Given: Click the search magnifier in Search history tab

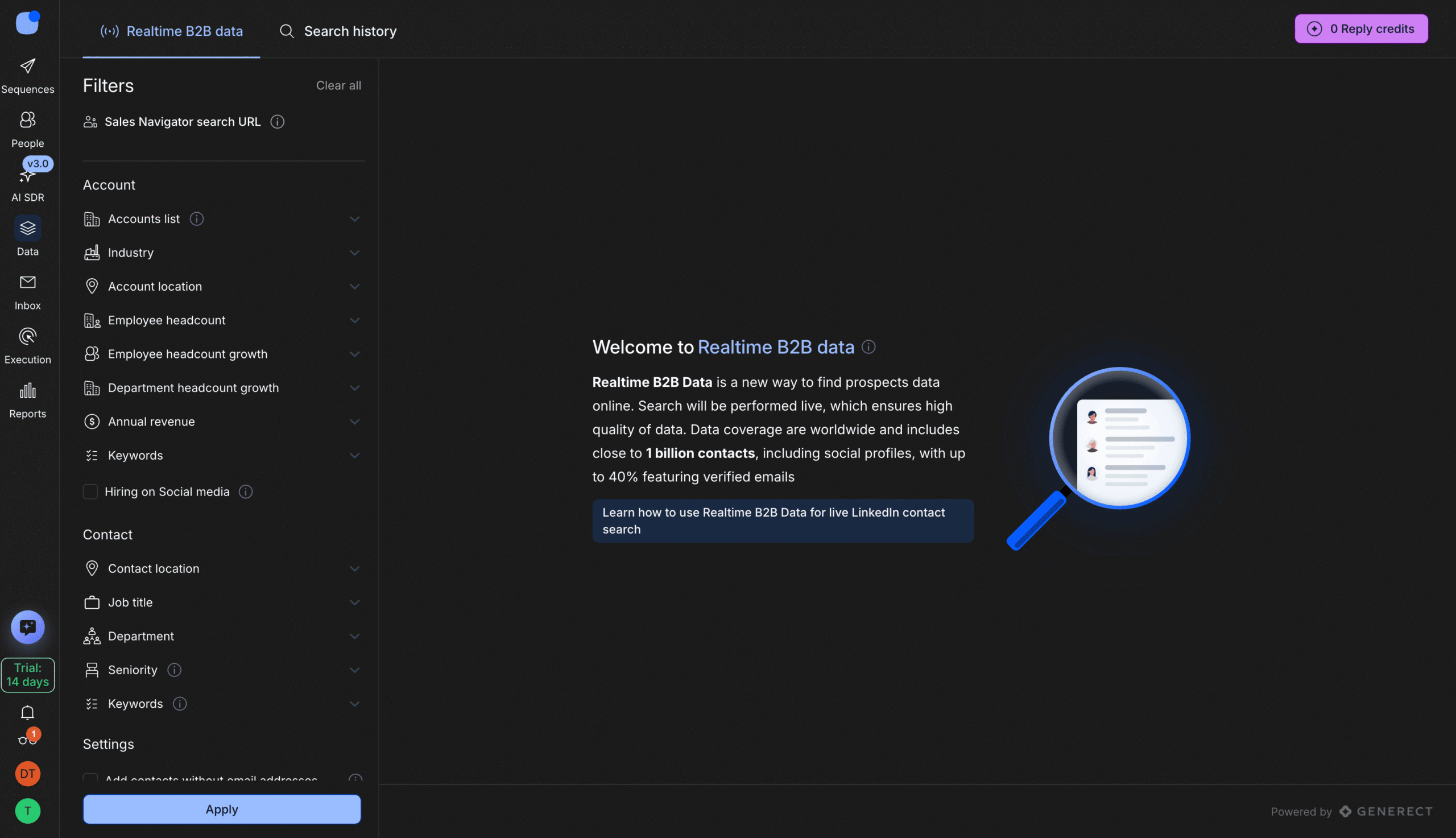Looking at the screenshot, I should 287,31.
